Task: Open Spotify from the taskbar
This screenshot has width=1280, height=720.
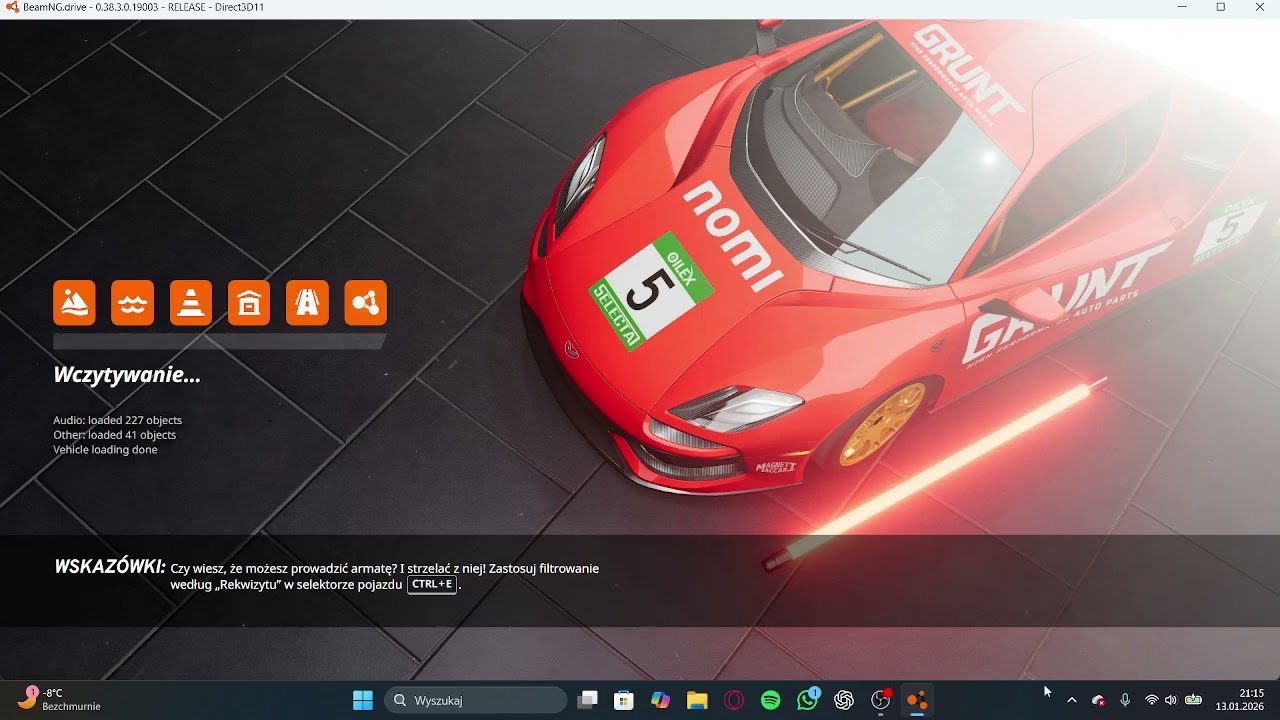Action: tap(770, 700)
